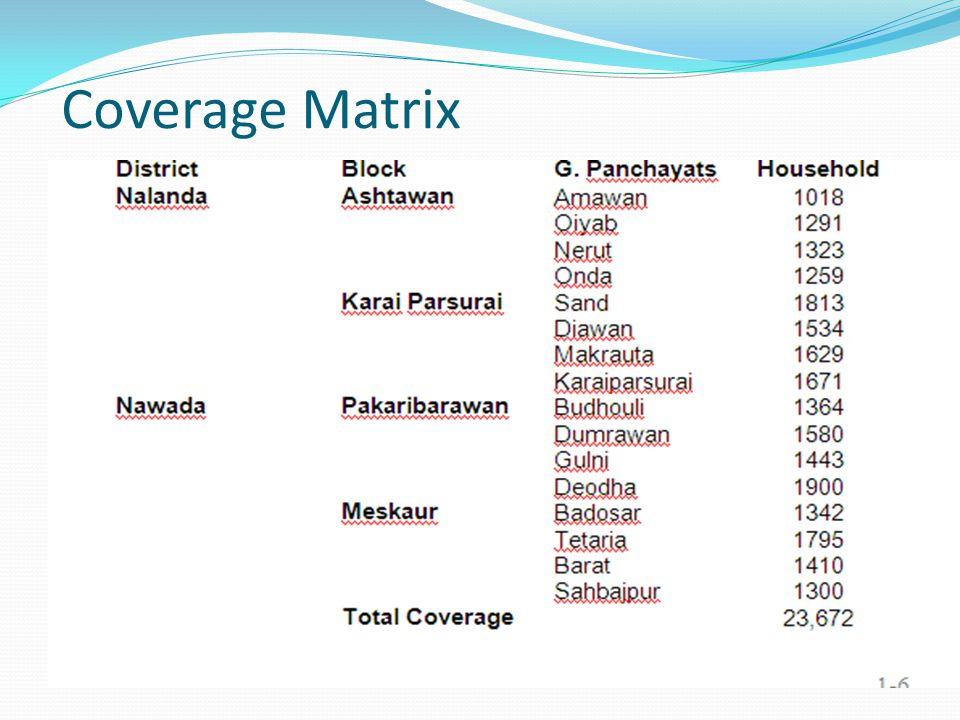This screenshot has width=960, height=720.
Task: Select household value 1443
Action: pos(819,460)
